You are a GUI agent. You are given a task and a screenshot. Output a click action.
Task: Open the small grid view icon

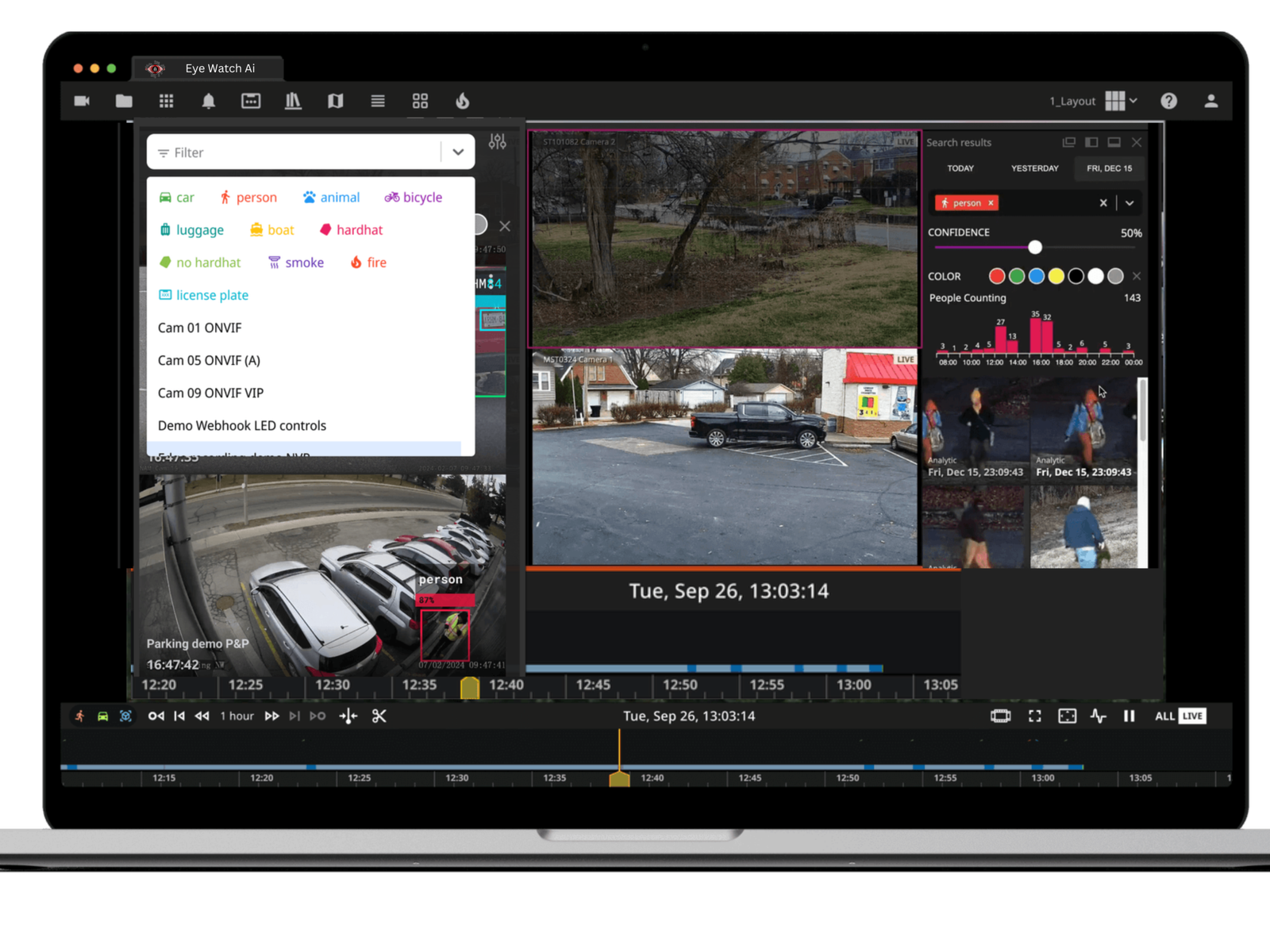pos(166,101)
